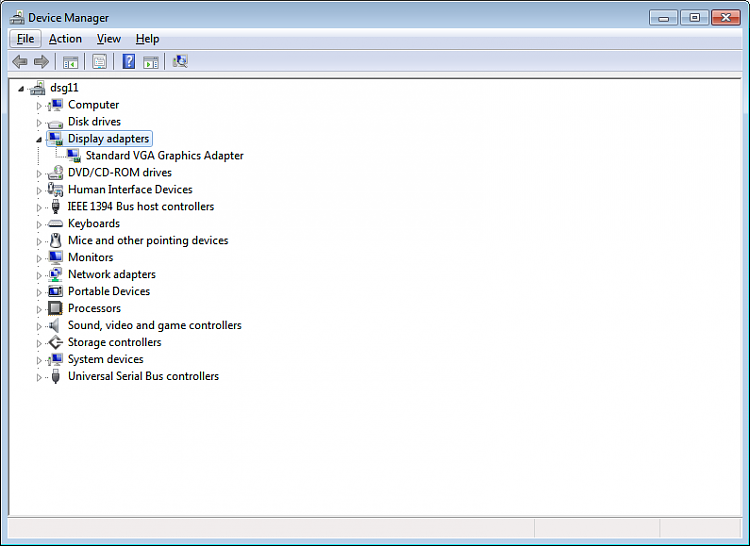Open the Help menu
Screen dimensions: 750x546
tap(147, 39)
